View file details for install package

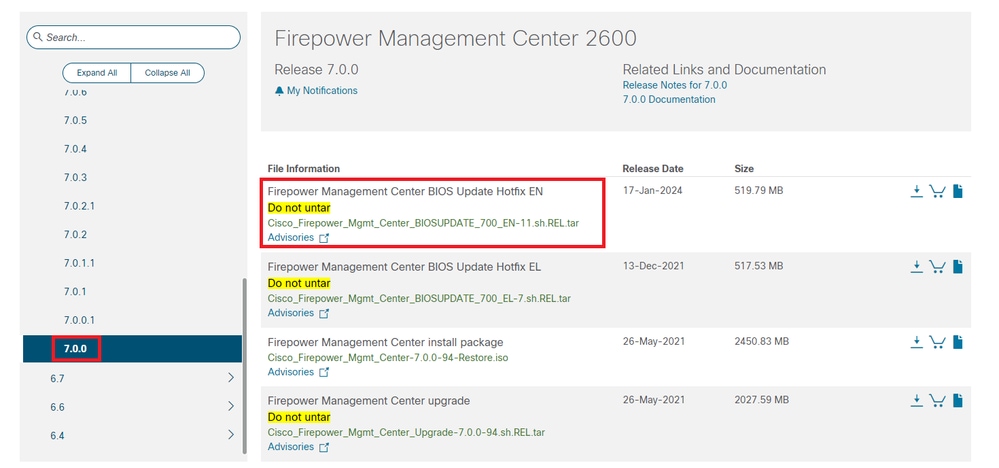(957, 342)
